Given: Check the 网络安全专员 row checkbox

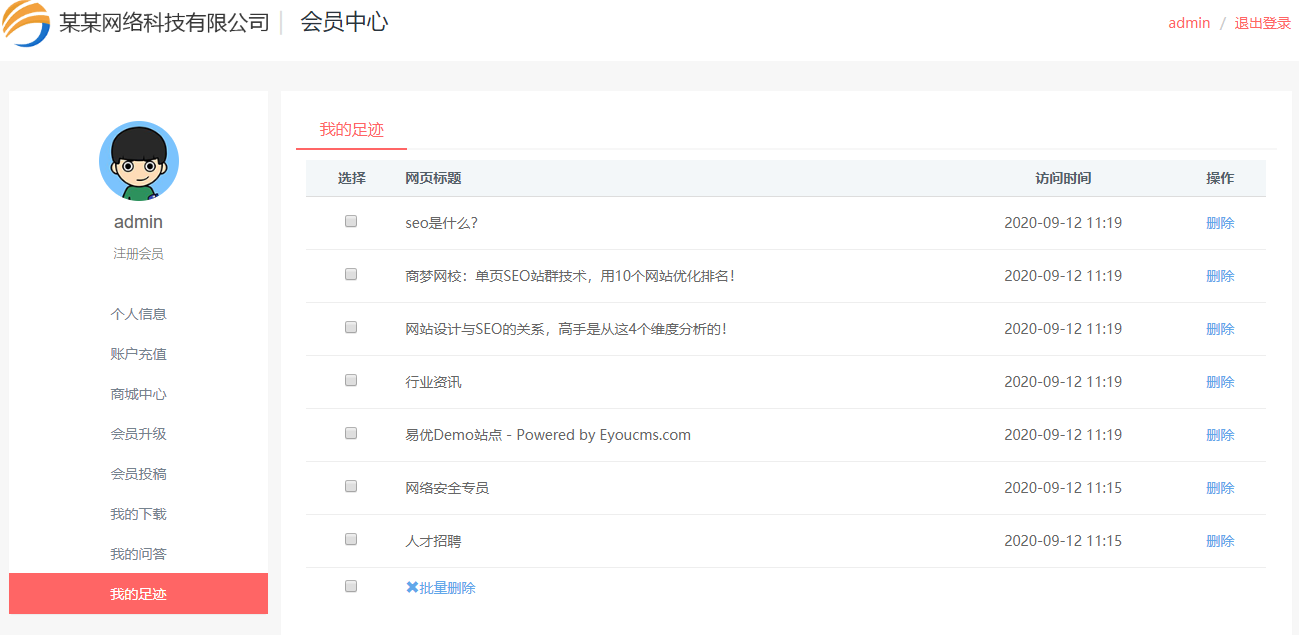Looking at the screenshot, I should pyautogui.click(x=351, y=486).
